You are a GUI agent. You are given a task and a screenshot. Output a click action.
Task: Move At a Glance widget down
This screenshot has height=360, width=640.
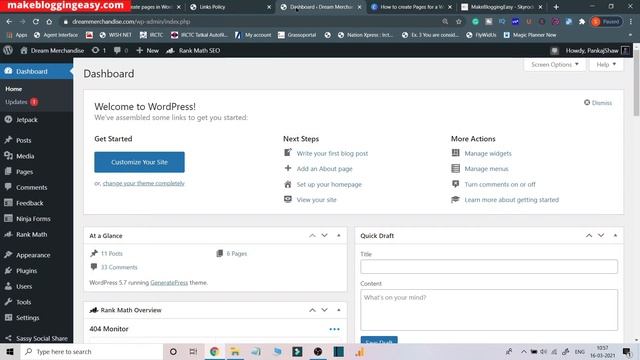pyautogui.click(x=324, y=236)
